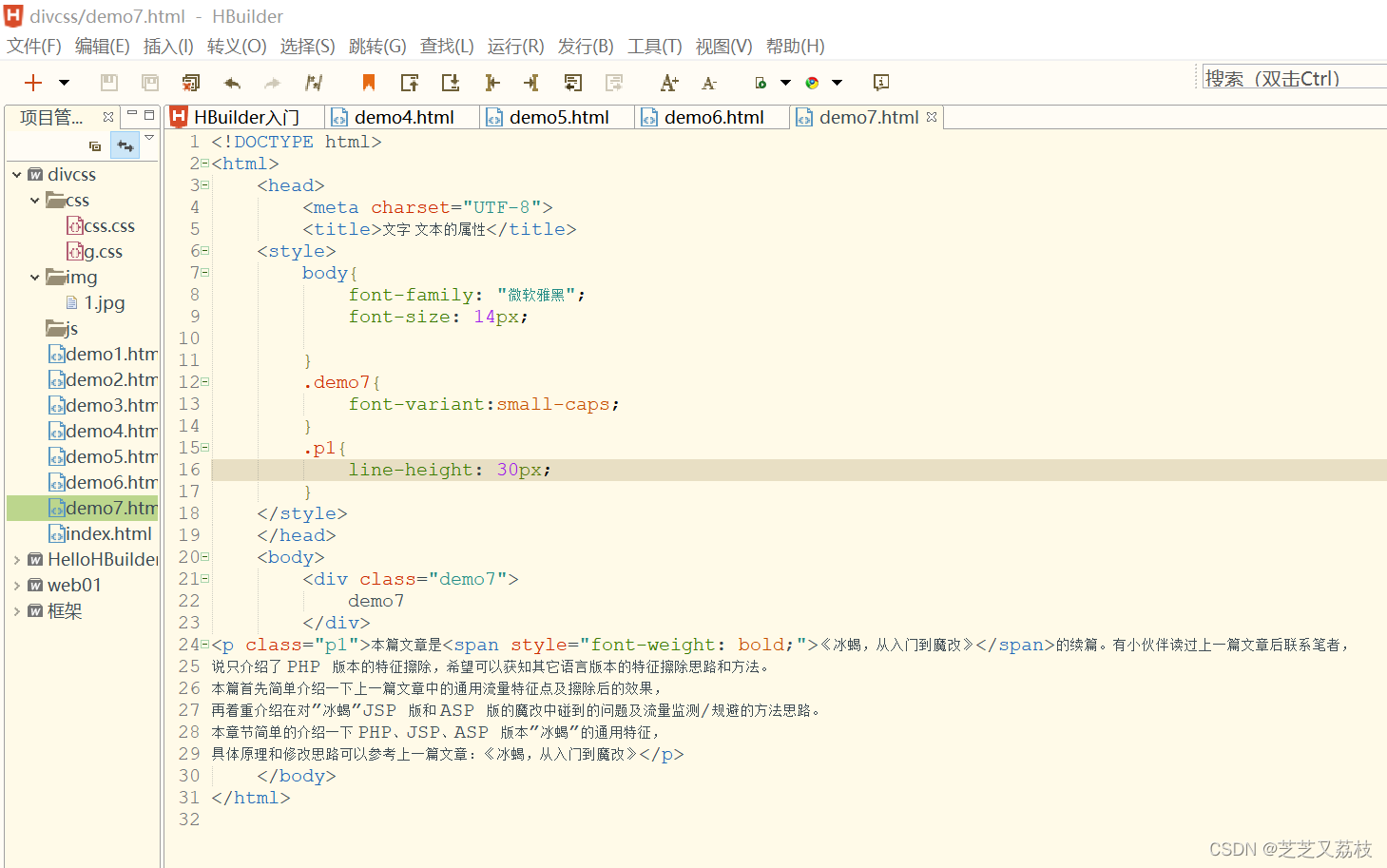Open the Chrome browser dropdown arrow
The image size is (1387, 868).
click(x=838, y=83)
